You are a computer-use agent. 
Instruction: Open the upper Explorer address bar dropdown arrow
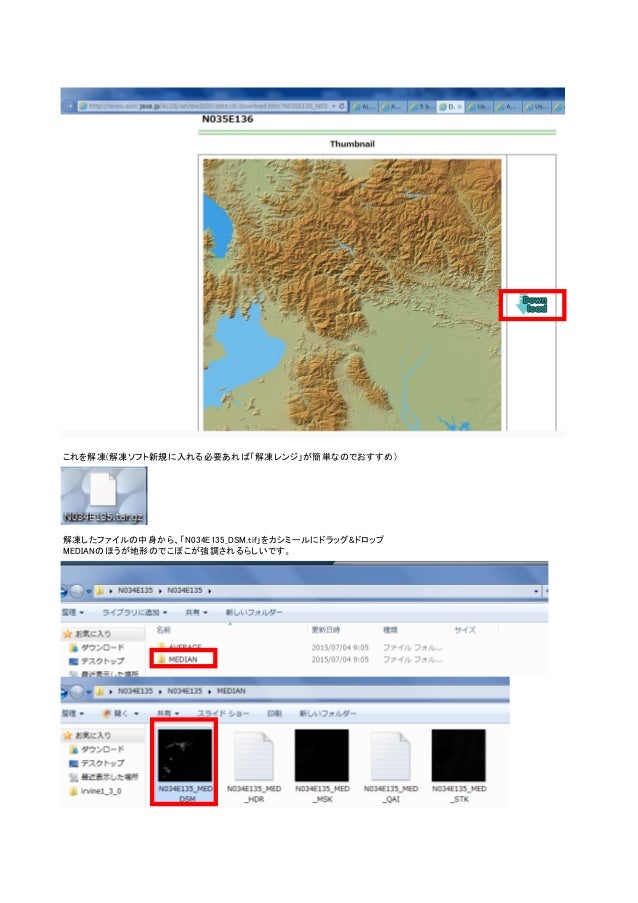pyautogui.click(x=536, y=591)
